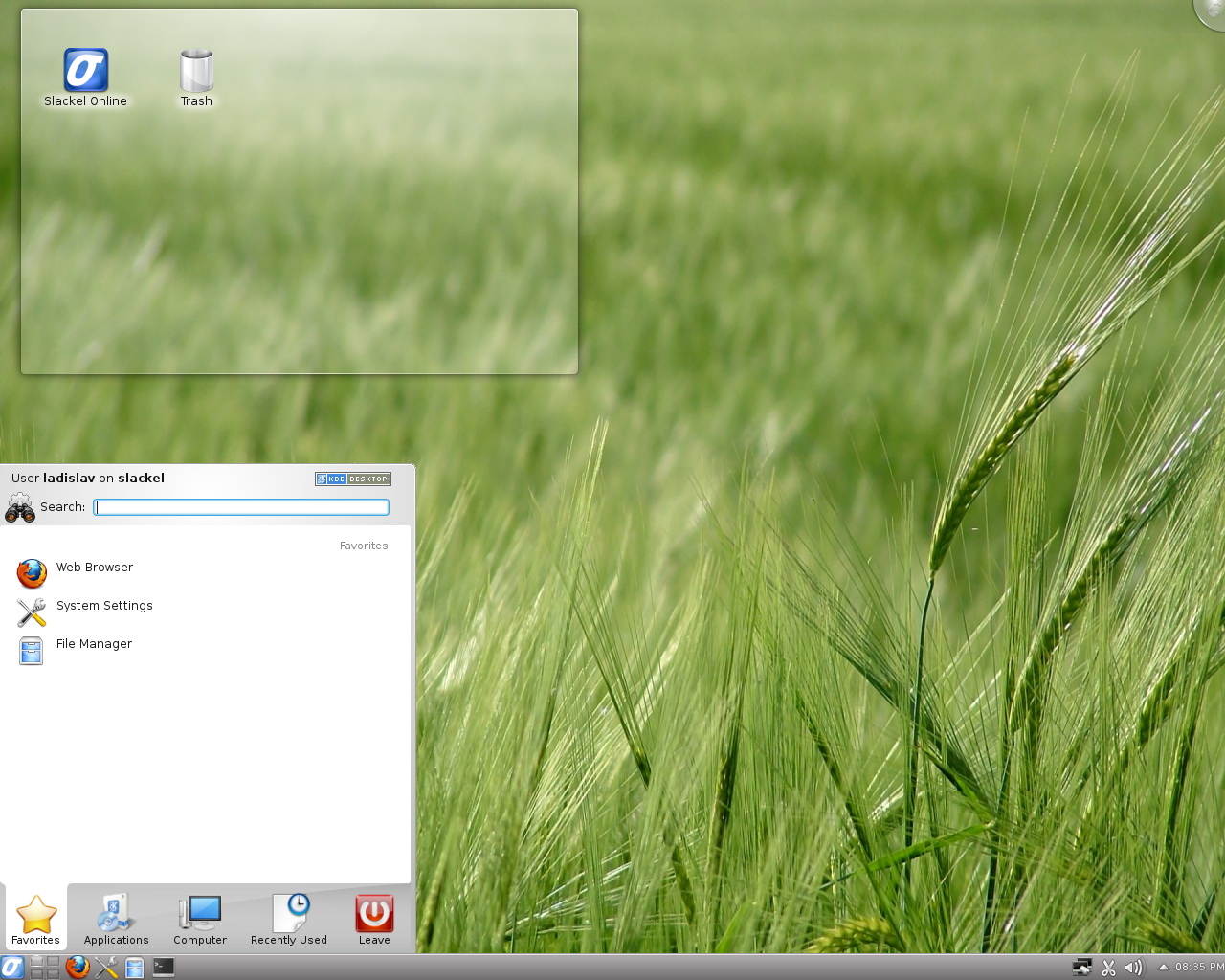
Task: Select the File Manager favorite entry
Action: [93, 644]
